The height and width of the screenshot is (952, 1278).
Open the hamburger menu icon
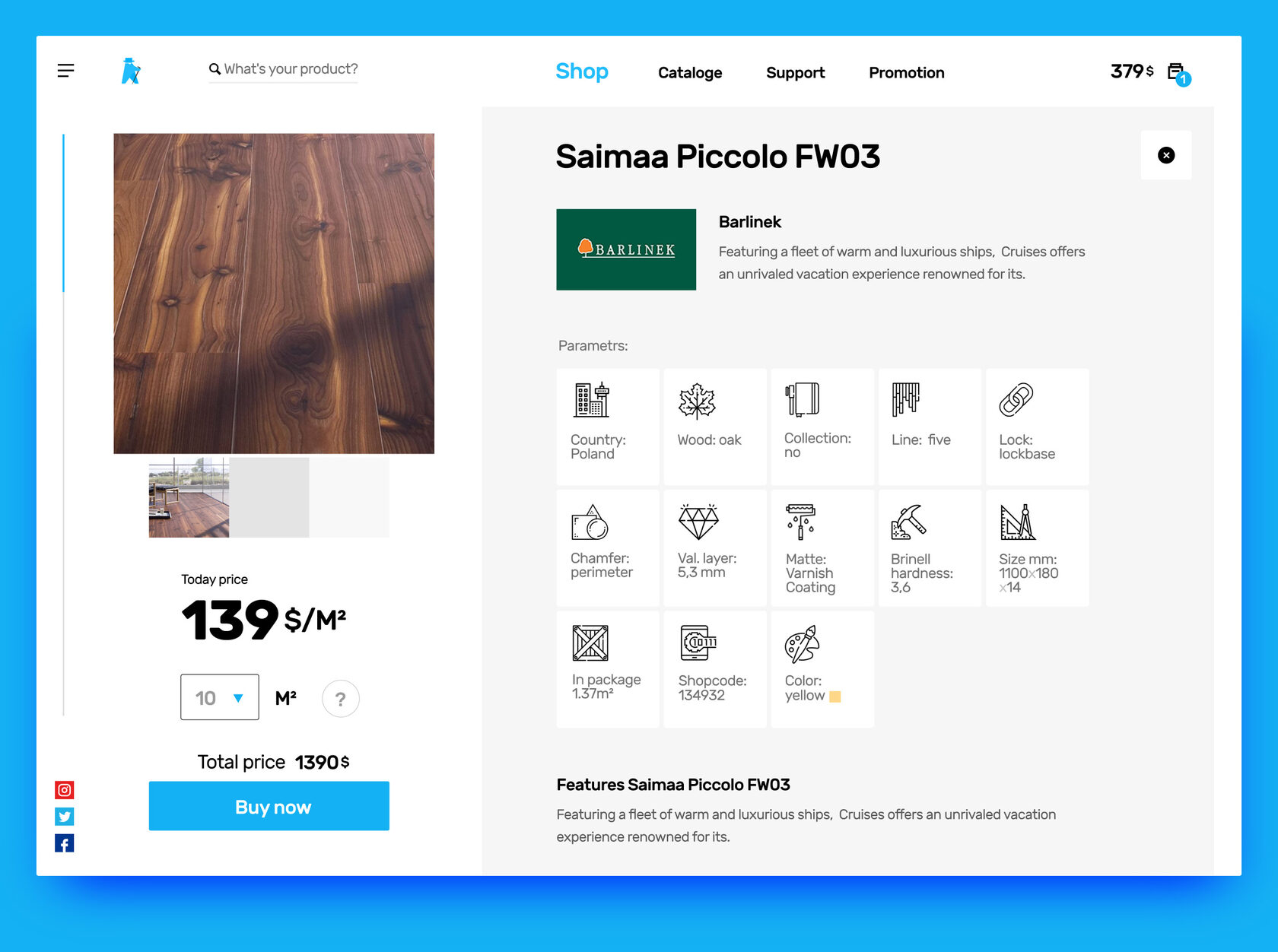coord(65,71)
